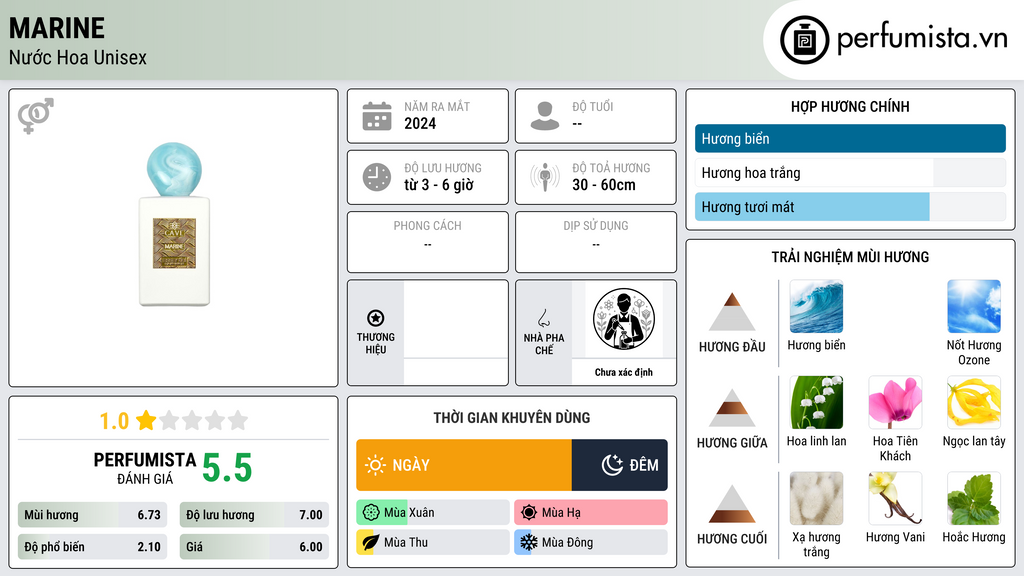Open the Hoắc Hương note image

[x=974, y=498]
